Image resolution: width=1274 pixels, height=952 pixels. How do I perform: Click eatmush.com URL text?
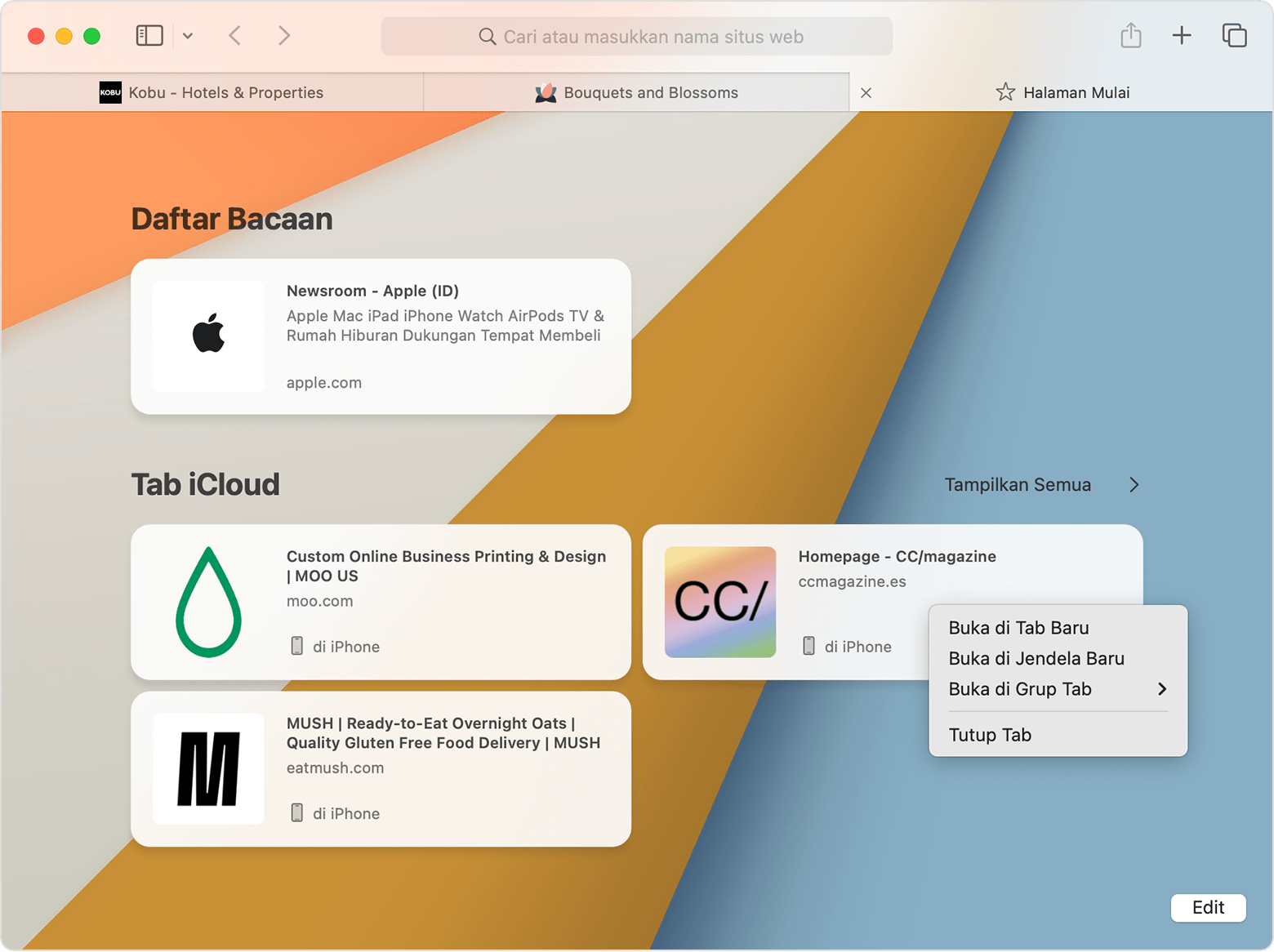point(335,768)
